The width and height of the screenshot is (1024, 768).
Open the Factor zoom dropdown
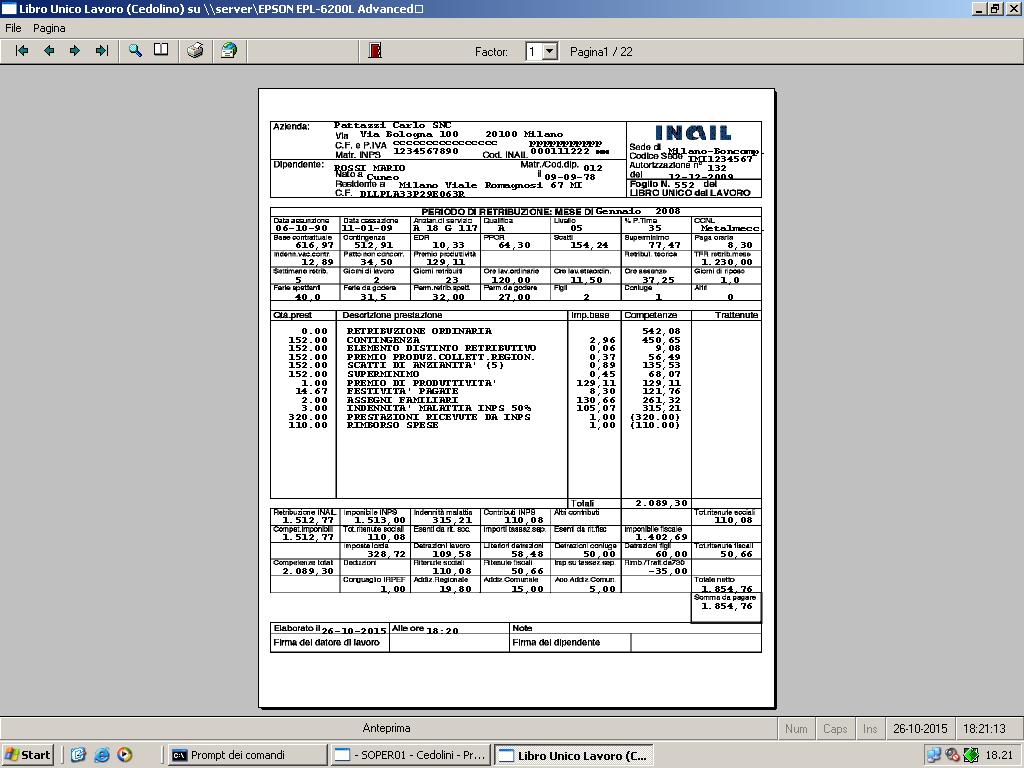click(x=550, y=52)
